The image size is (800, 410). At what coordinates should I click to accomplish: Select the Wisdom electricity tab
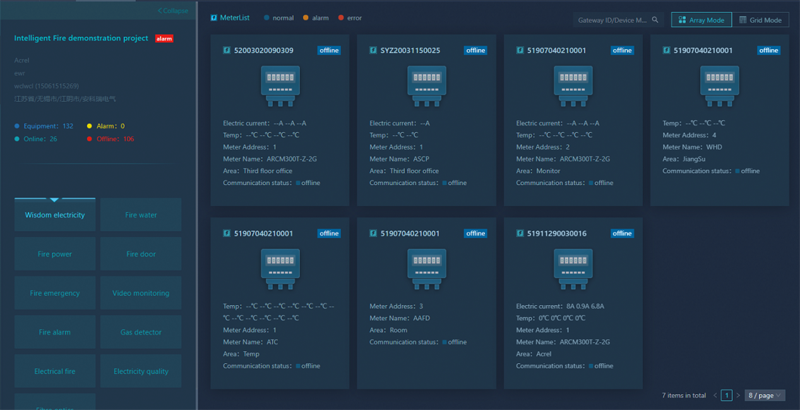click(55, 215)
